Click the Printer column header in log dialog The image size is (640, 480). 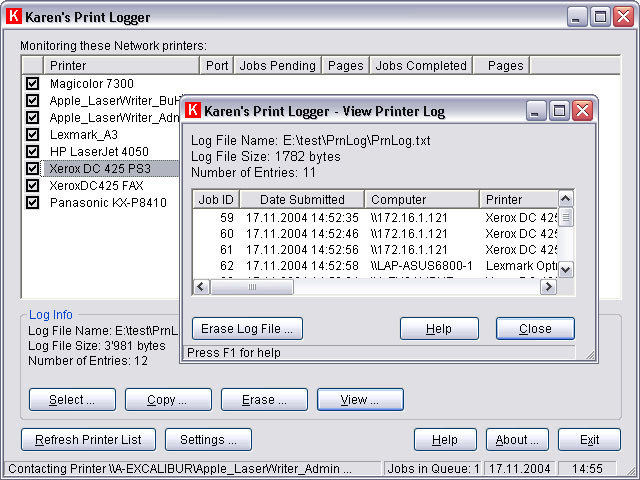coord(518,199)
